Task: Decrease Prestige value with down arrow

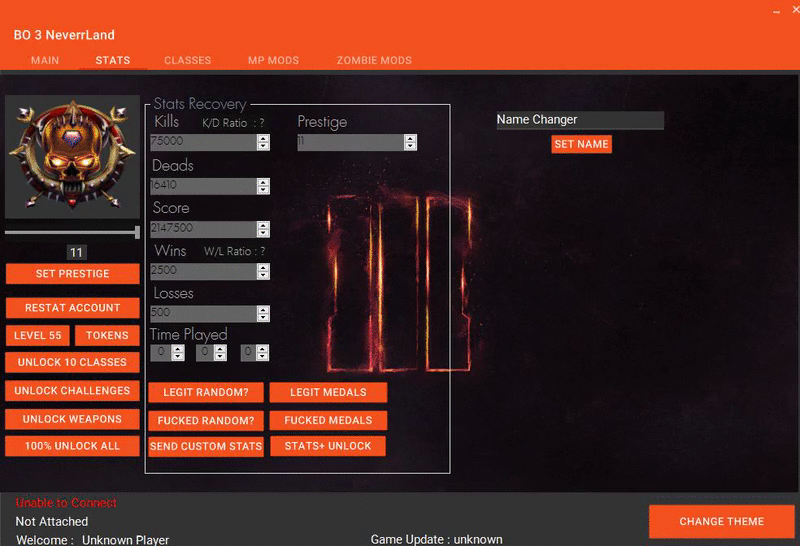Action: point(410,146)
